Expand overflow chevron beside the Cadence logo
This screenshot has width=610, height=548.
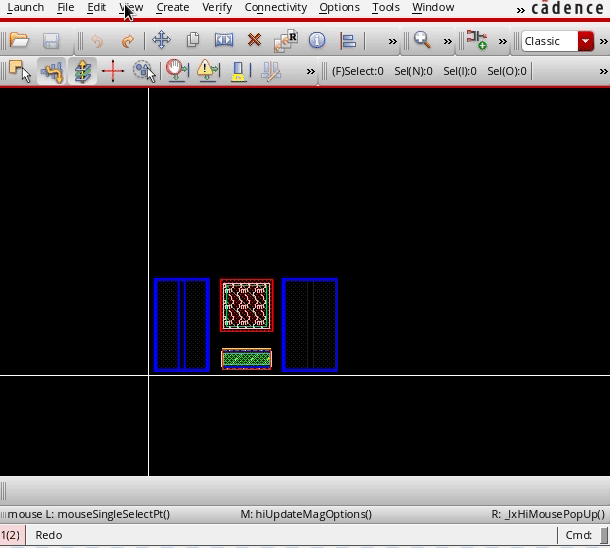pos(521,9)
